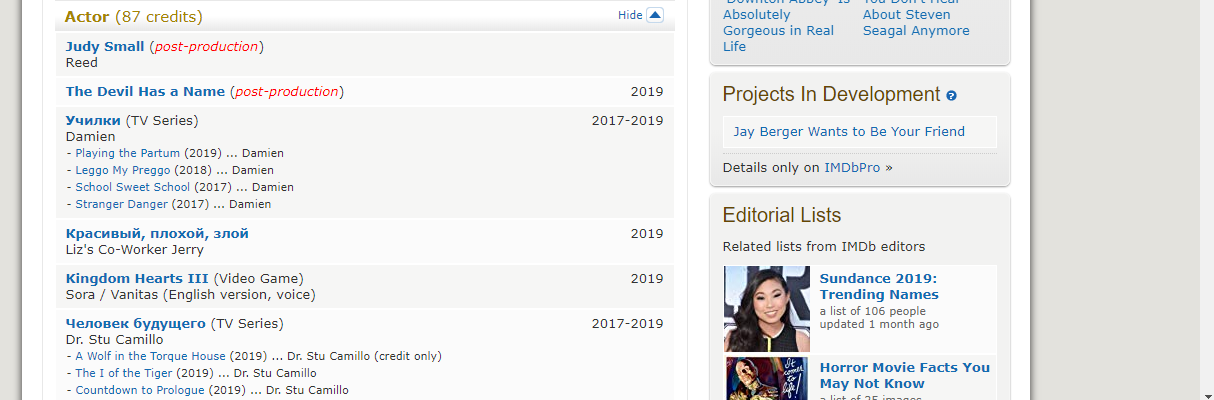Image resolution: width=1214 pixels, height=400 pixels.
Task: Open Человек будущего TV series link
Action: pyautogui.click(x=136, y=323)
